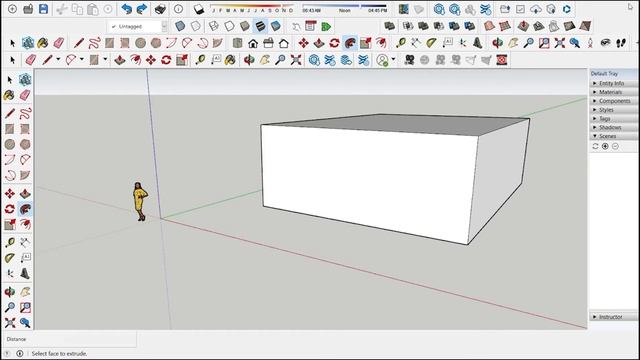Image resolution: width=640 pixels, height=360 pixels.
Task: Switch to Hidden Line face style
Action: (229, 26)
